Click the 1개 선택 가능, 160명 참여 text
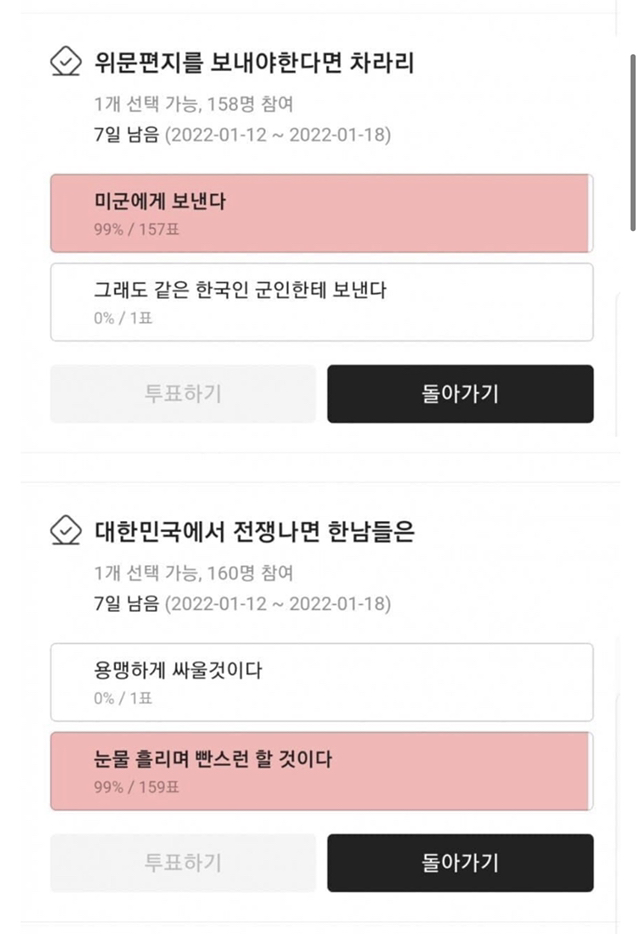This screenshot has width=640, height=934. (193, 574)
